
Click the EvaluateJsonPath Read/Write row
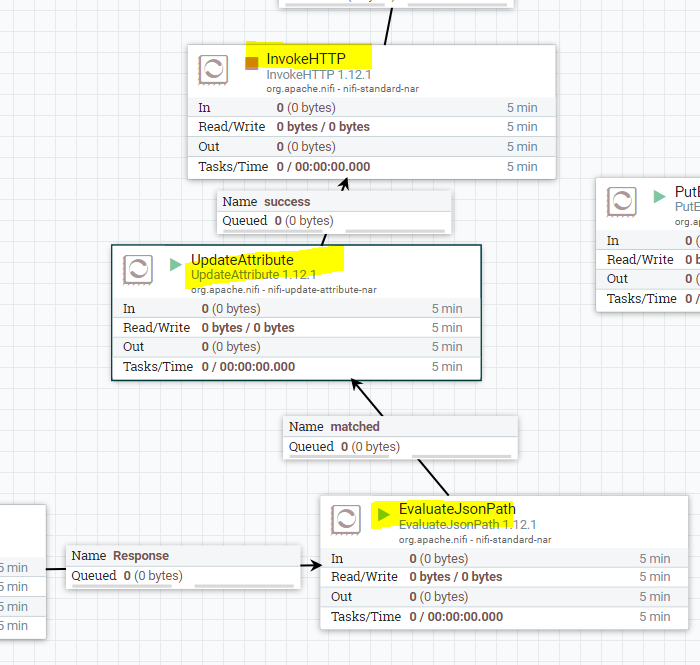[x=504, y=577]
